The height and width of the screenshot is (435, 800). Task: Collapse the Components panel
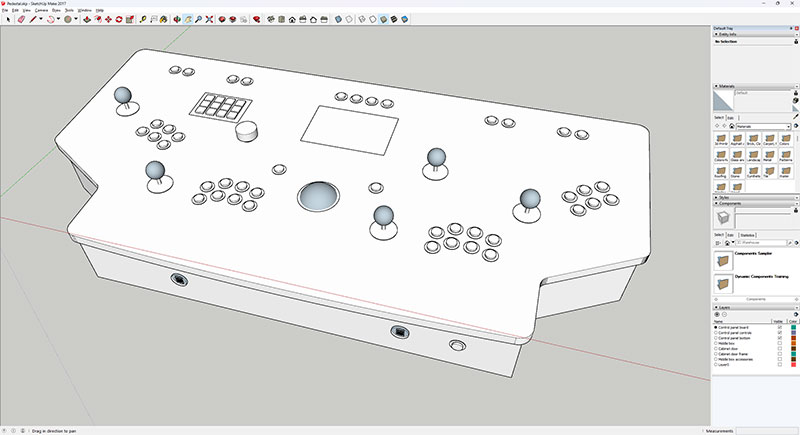[716, 203]
